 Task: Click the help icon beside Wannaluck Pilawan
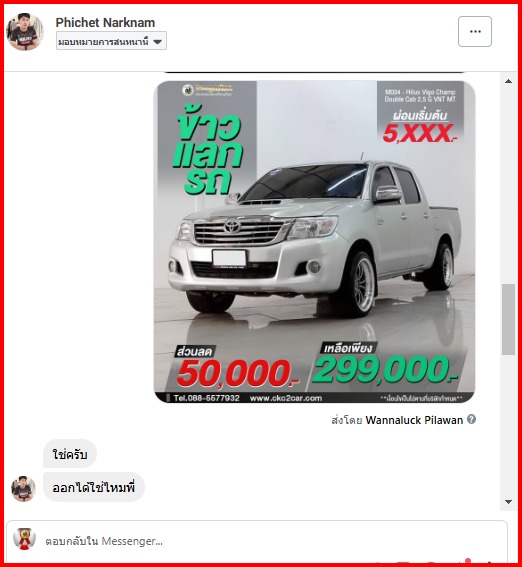471,419
